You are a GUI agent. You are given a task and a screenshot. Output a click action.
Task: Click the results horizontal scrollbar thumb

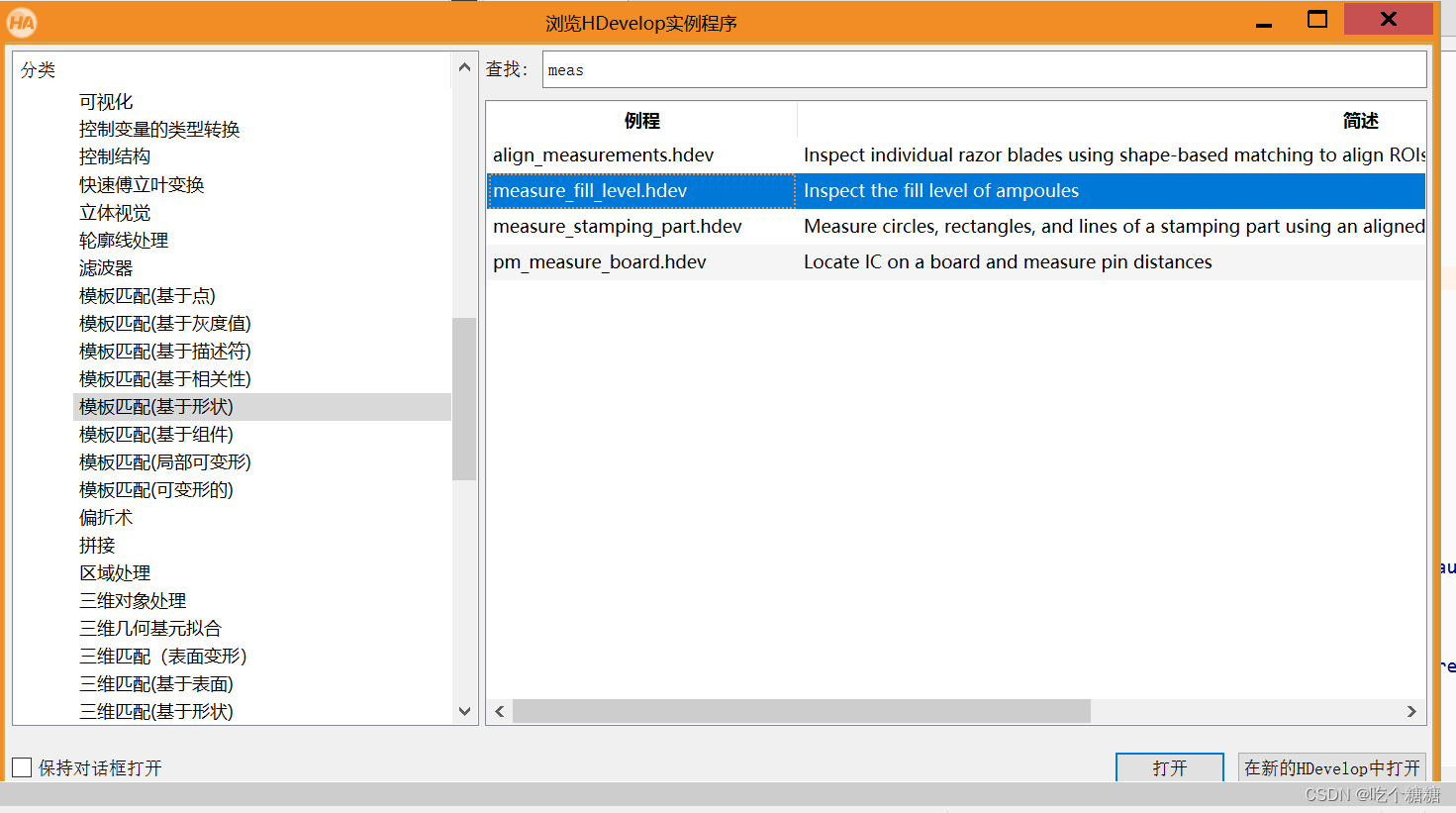pyautogui.click(x=801, y=711)
